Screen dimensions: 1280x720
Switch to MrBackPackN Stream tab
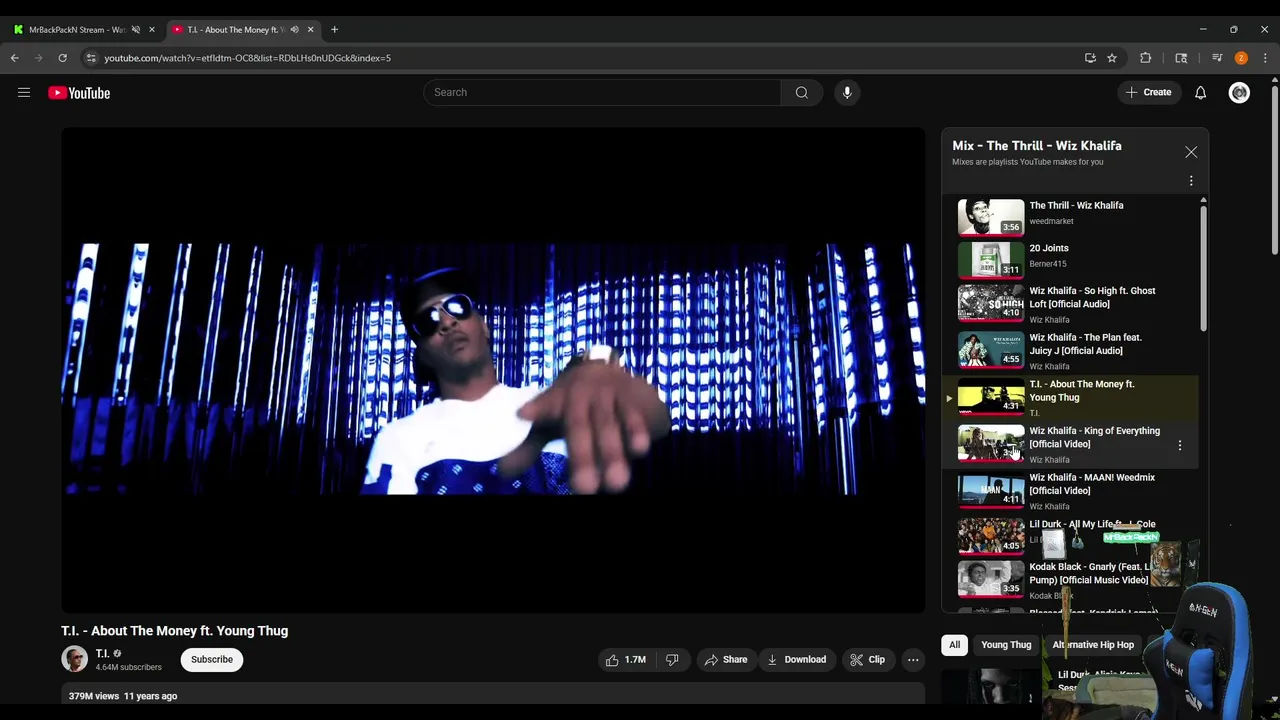77,30
